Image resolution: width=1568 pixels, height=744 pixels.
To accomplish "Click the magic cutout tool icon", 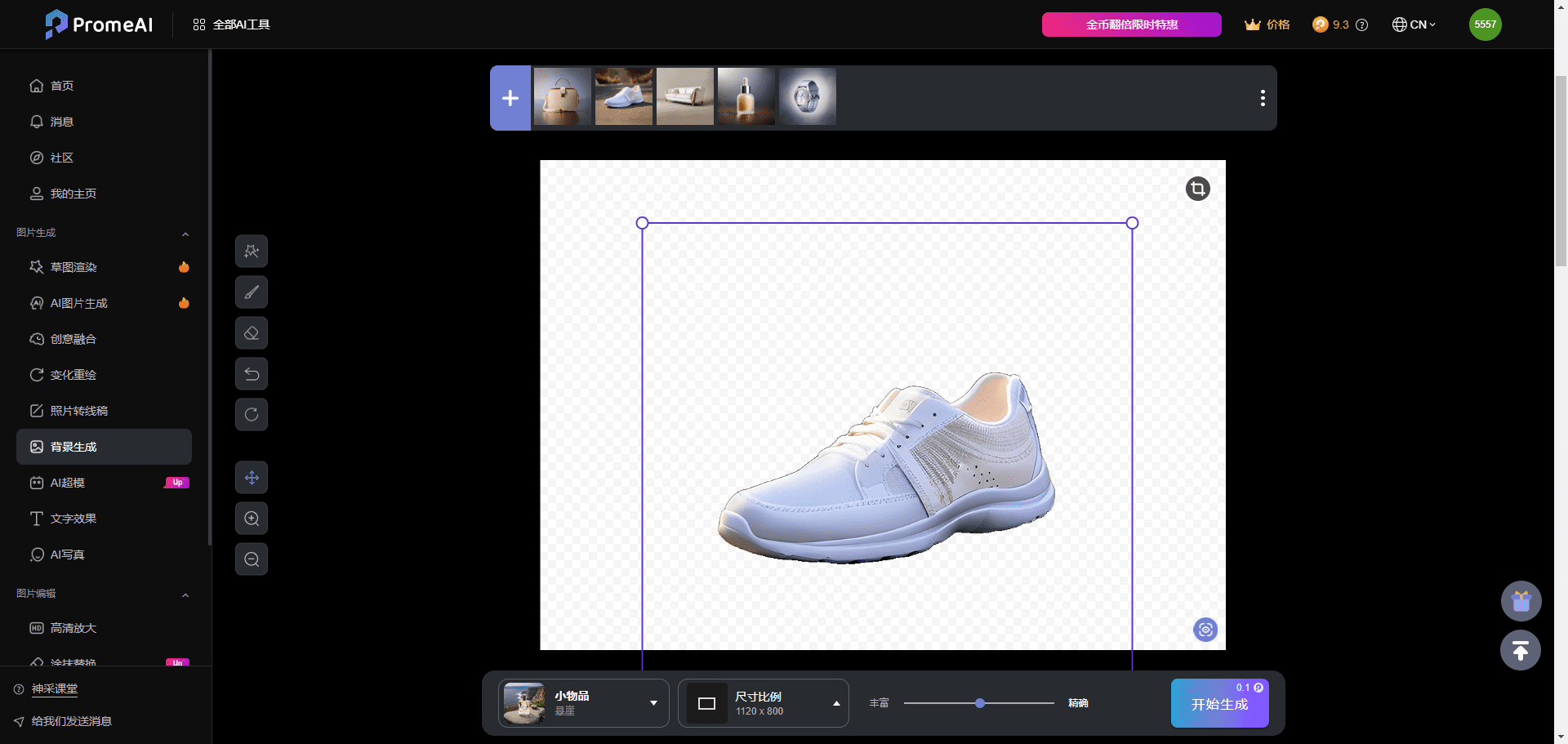I will (252, 252).
